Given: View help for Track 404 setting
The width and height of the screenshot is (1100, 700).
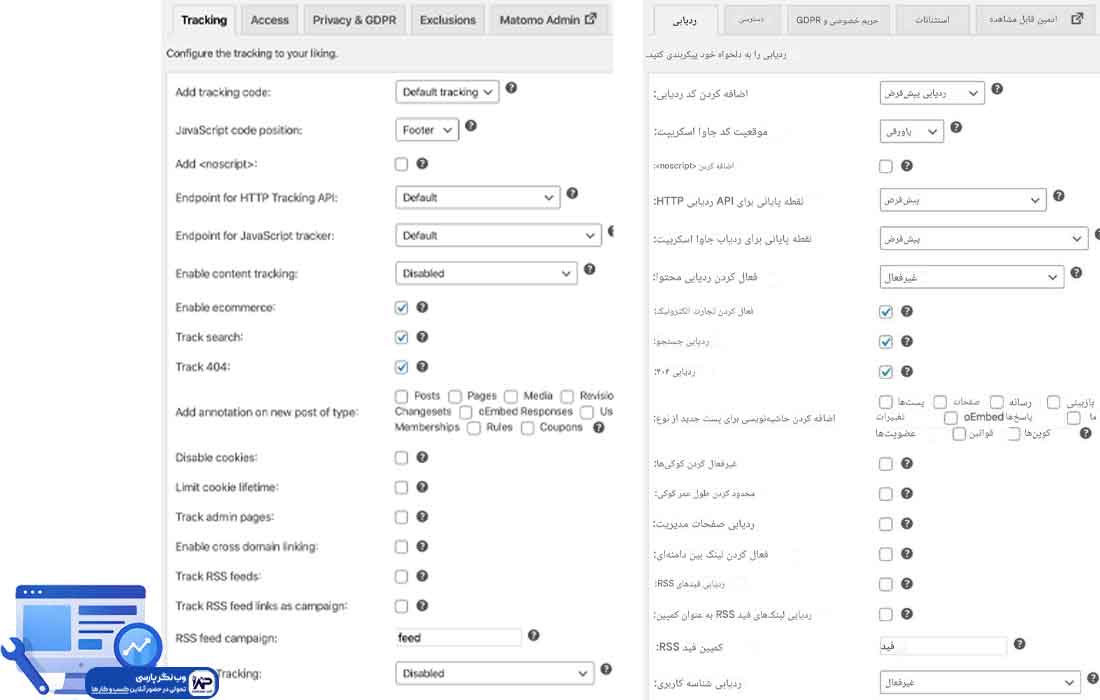Looking at the screenshot, I should point(421,367).
